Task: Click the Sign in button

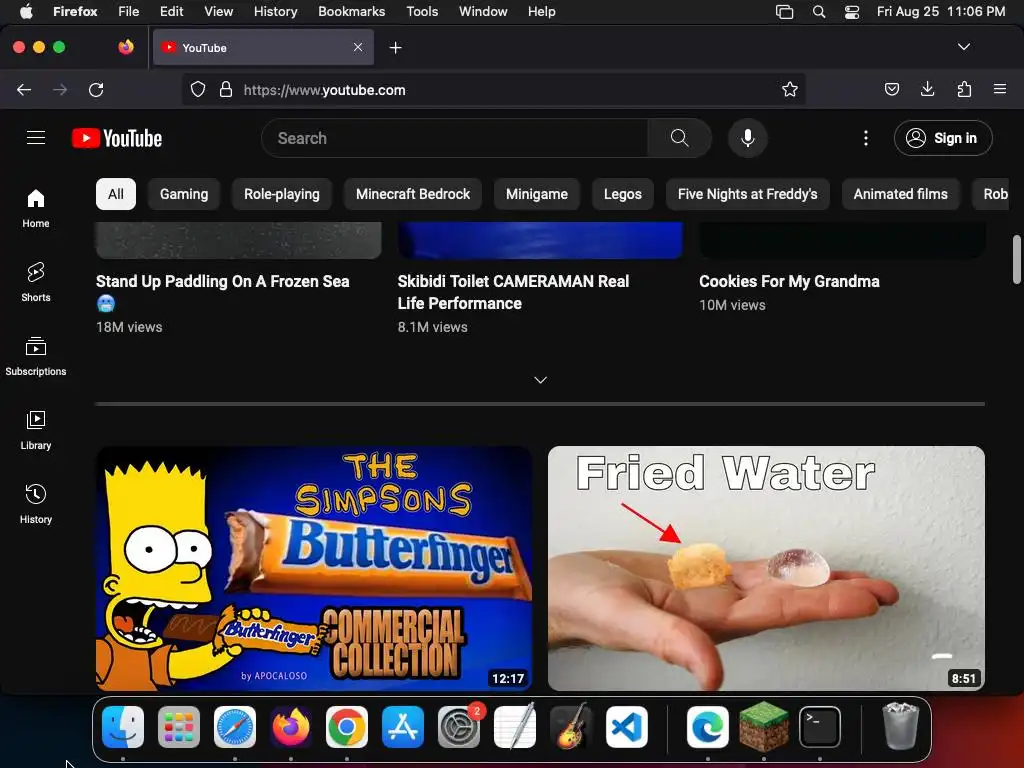Action: (943, 138)
